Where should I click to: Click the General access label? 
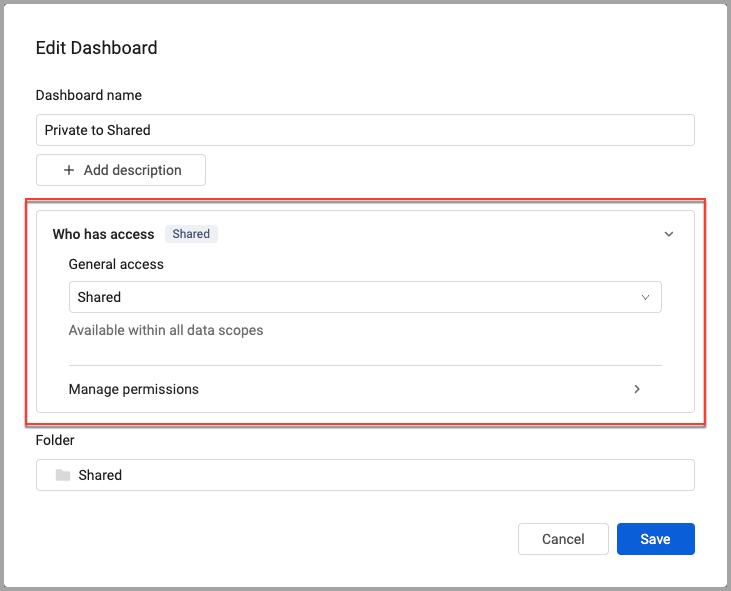[x=116, y=265]
